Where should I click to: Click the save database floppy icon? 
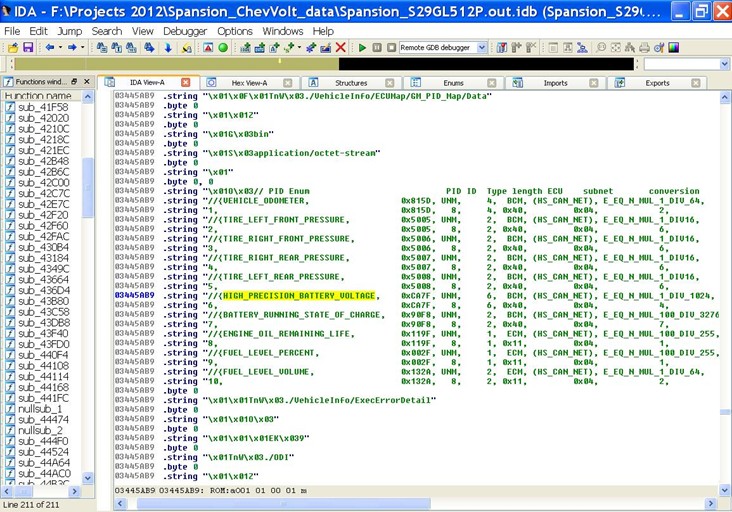point(28,47)
